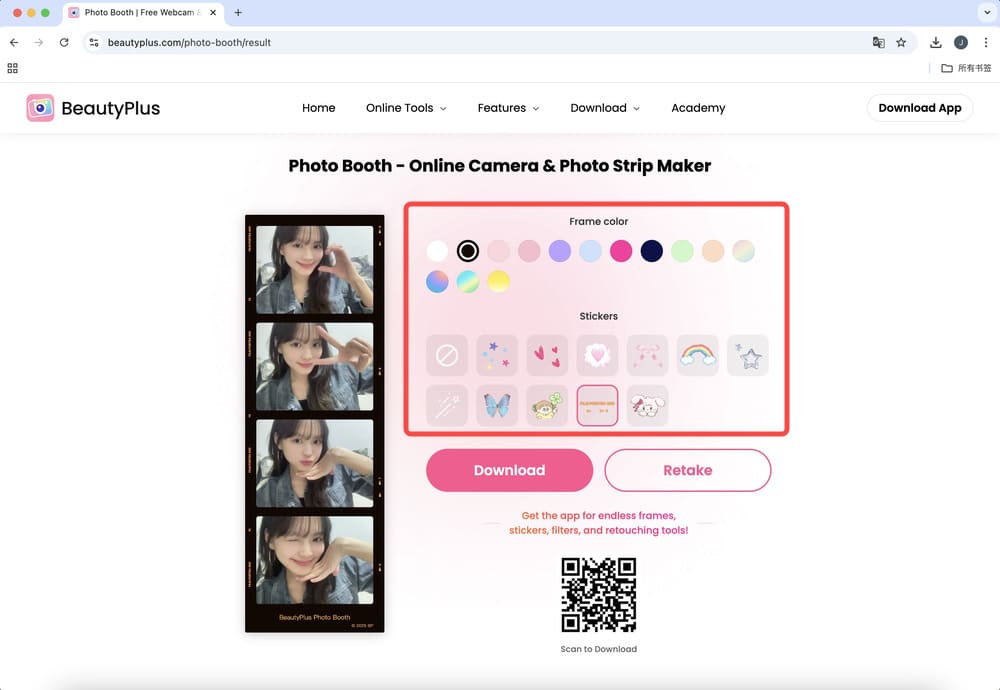1000x690 pixels.
Task: Deselect the currently active film-text sticker
Action: pos(597,405)
